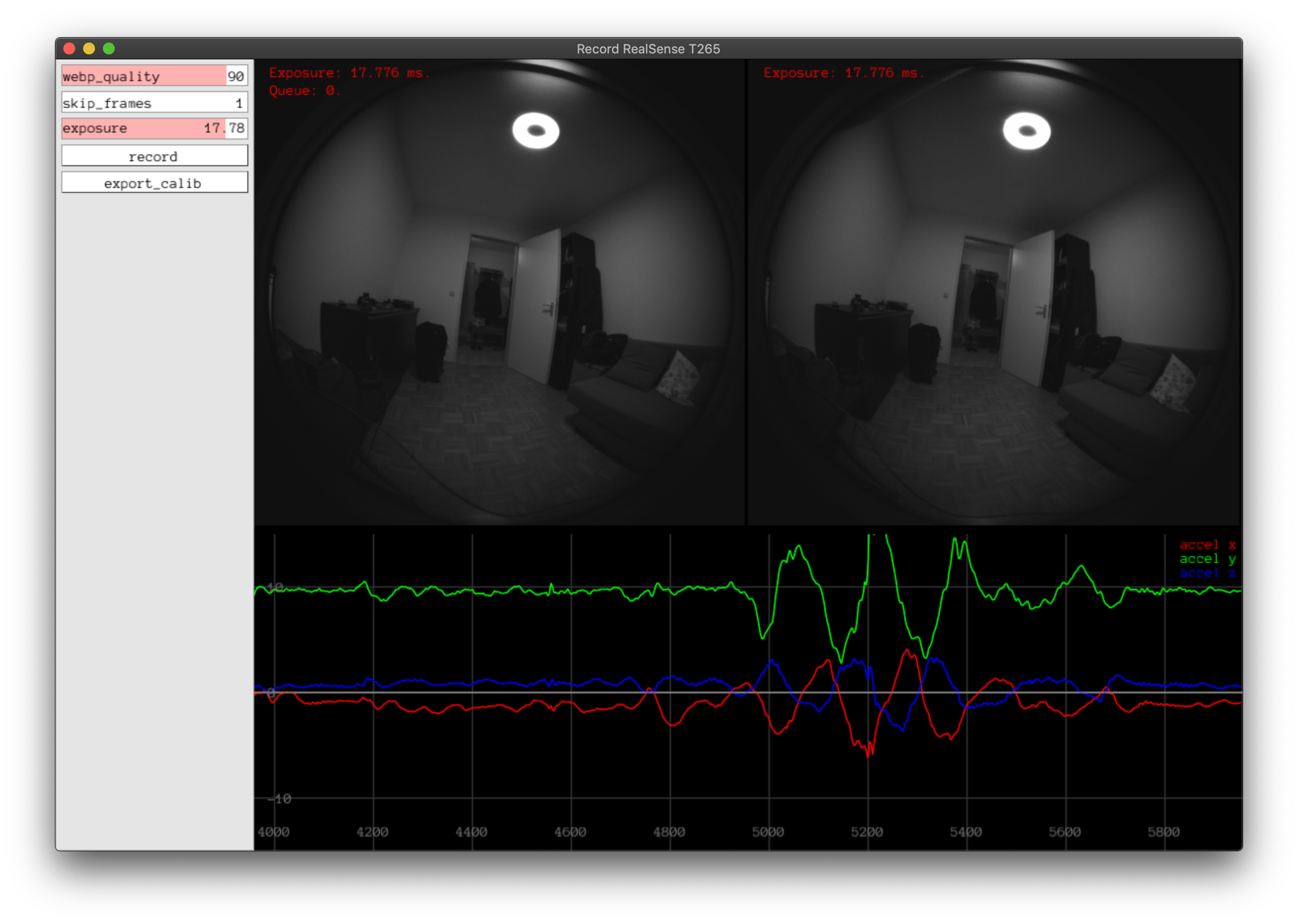Click the 4200 tick on plot axis

tap(372, 832)
